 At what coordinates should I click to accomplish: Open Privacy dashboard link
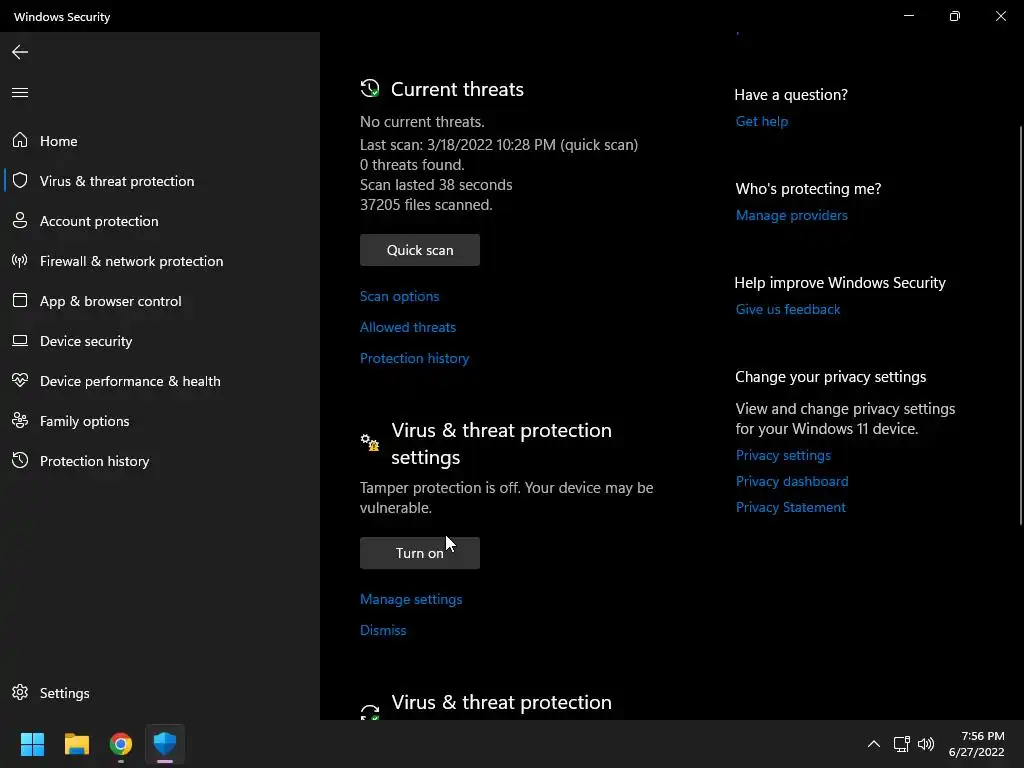pyautogui.click(x=792, y=481)
